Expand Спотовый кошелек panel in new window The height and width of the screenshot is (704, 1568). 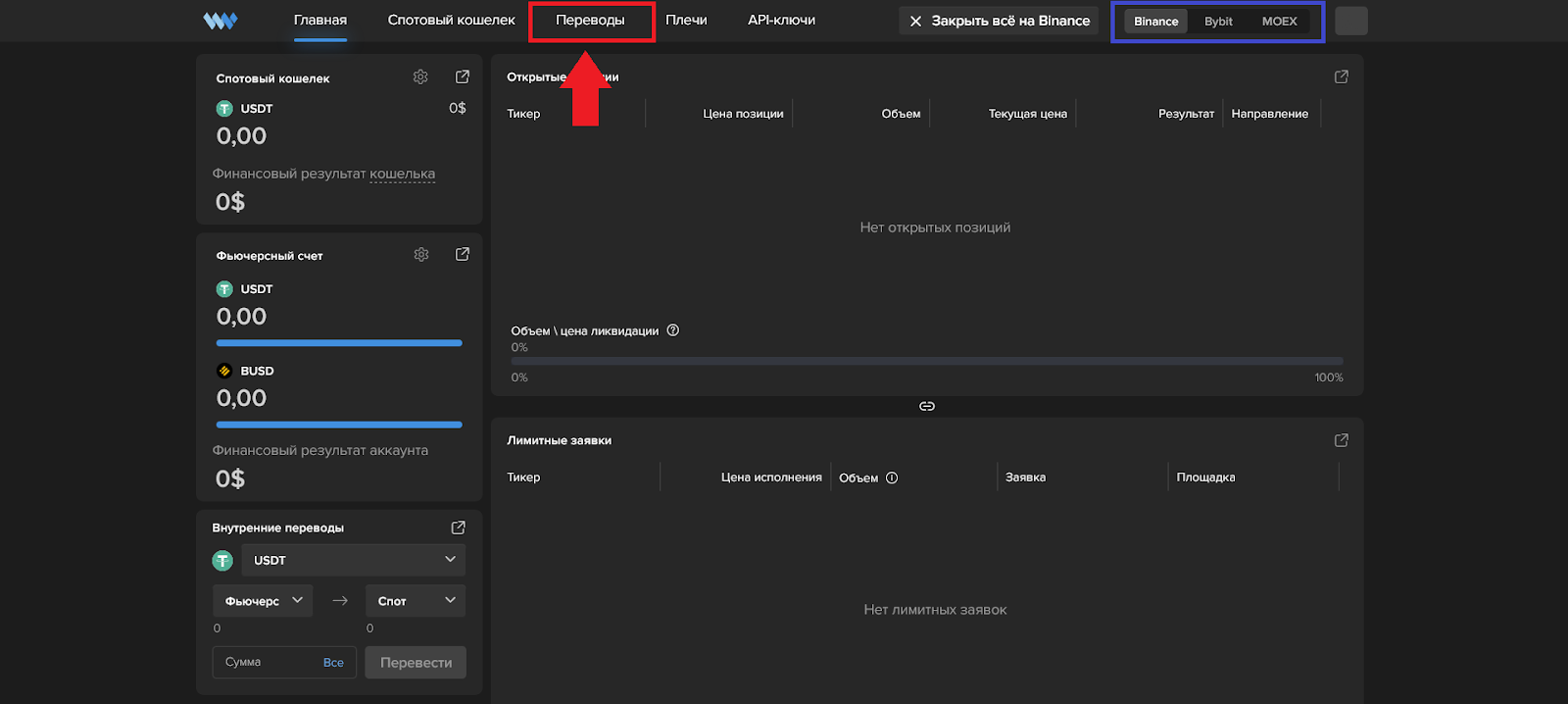[x=463, y=77]
